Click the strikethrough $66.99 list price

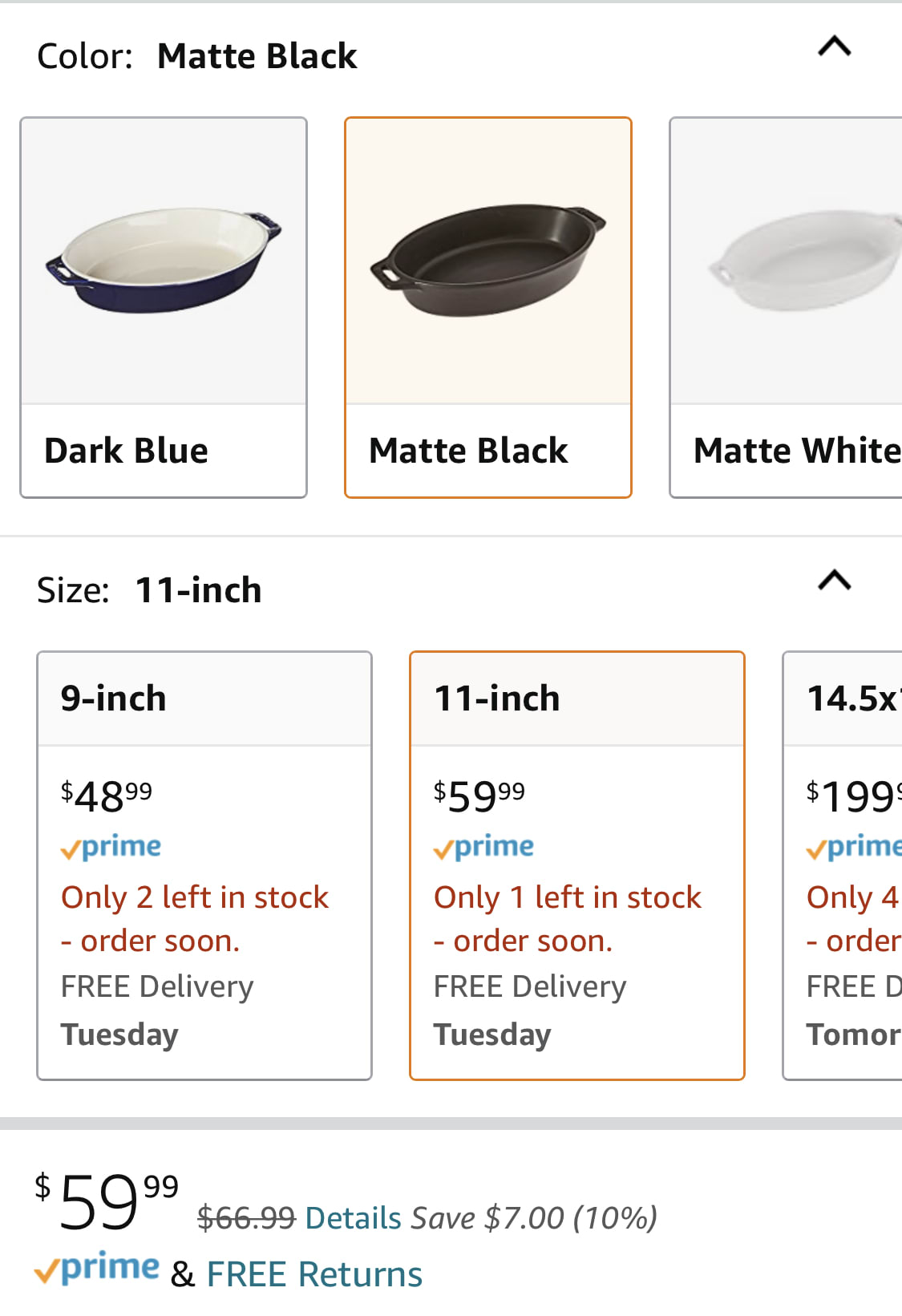[246, 1218]
